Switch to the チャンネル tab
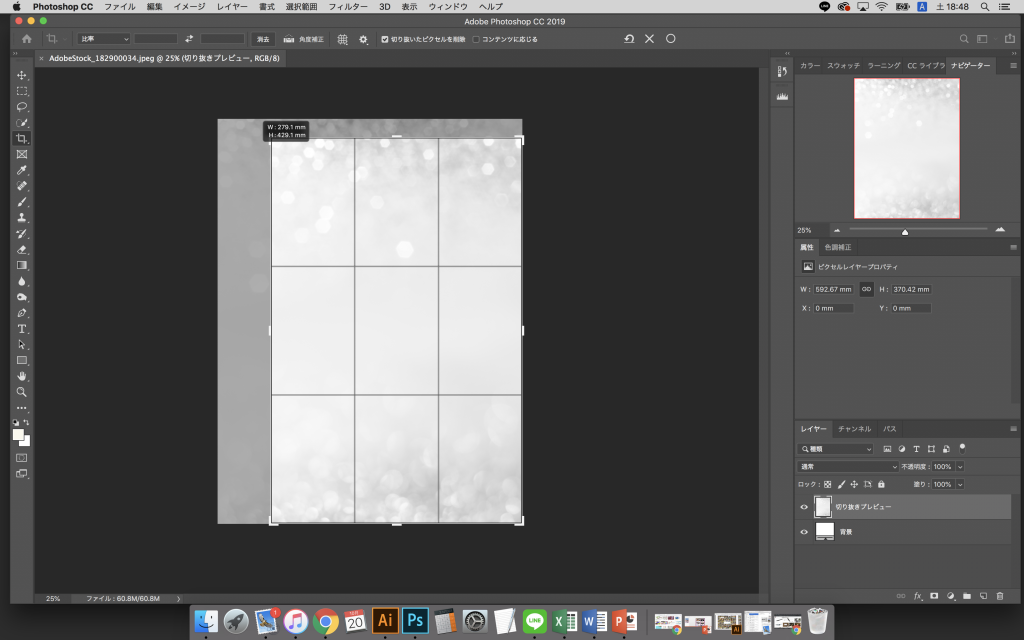Screen dimensions: 1024x640 [854, 429]
